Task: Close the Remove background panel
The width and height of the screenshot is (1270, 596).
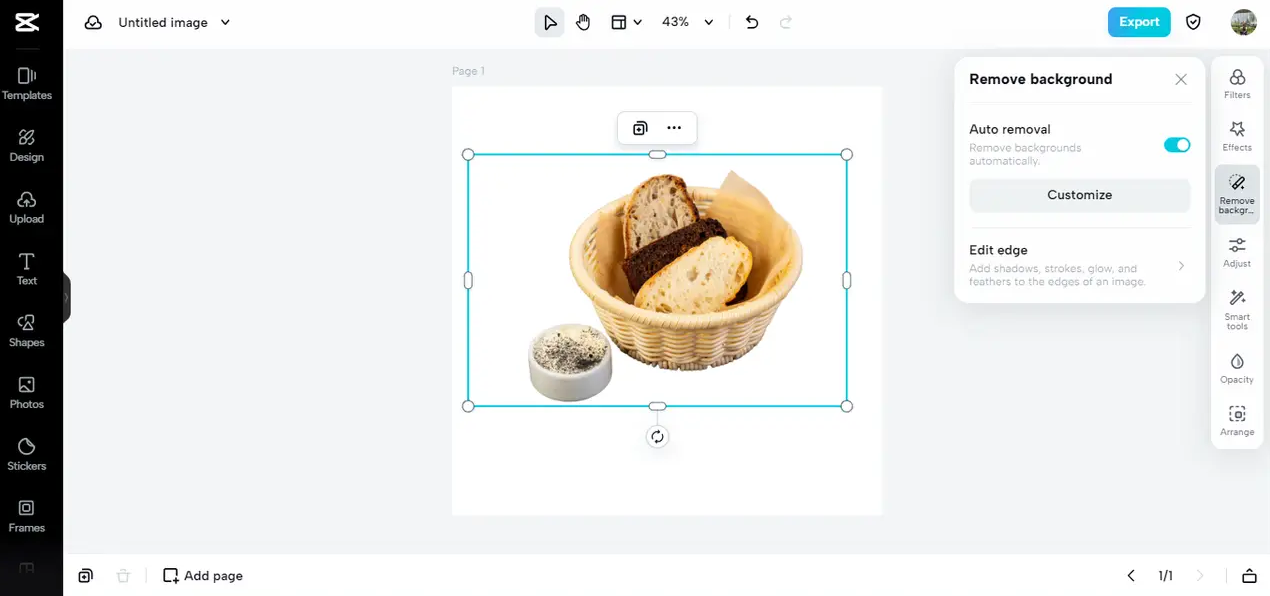Action: [1181, 79]
